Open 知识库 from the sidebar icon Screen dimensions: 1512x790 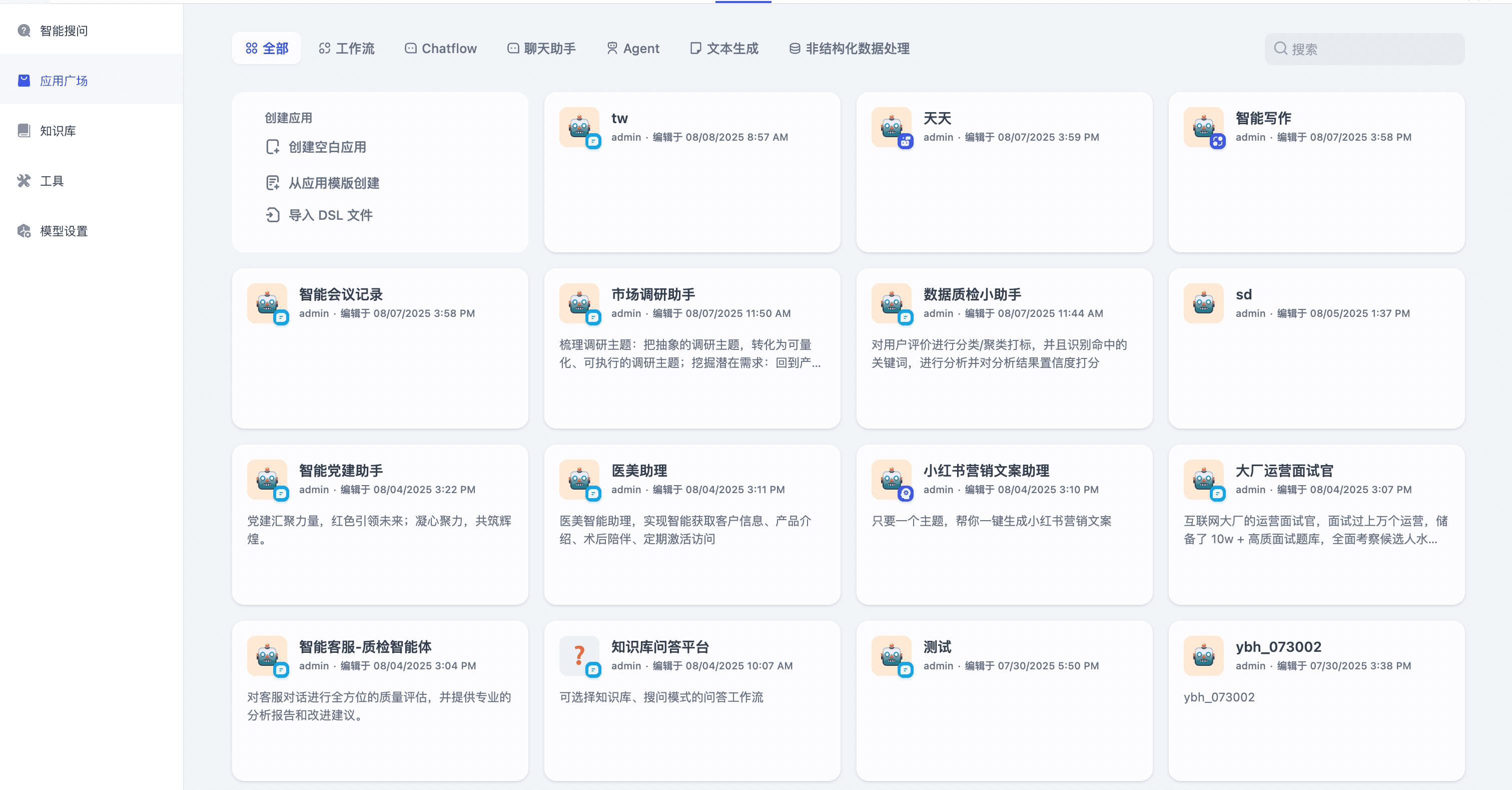tap(24, 130)
